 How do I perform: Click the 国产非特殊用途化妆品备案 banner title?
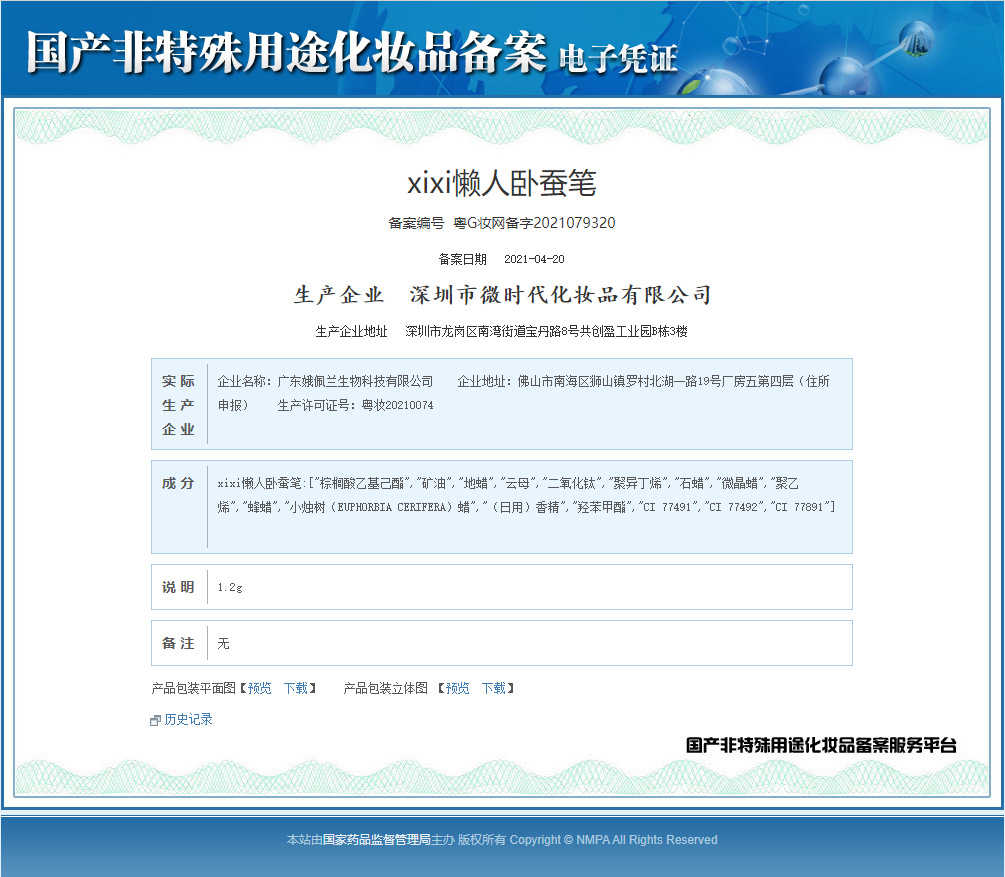pos(287,53)
